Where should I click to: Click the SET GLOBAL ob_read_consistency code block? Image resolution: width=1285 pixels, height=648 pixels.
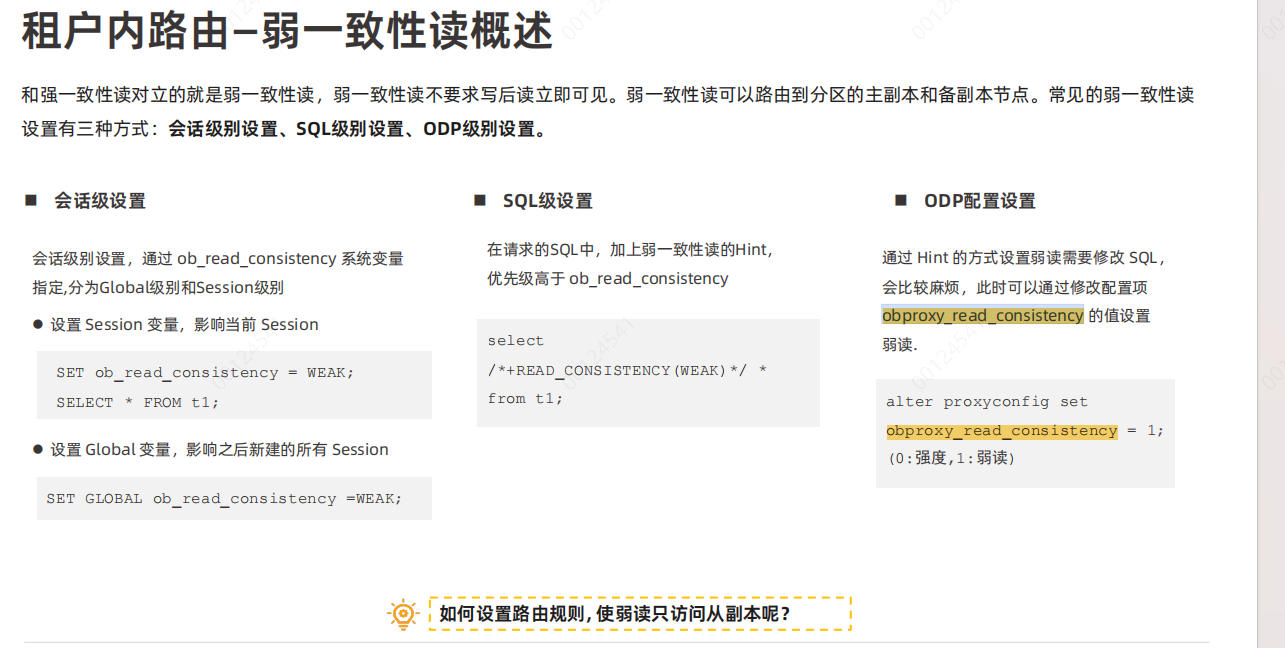[x=224, y=499]
